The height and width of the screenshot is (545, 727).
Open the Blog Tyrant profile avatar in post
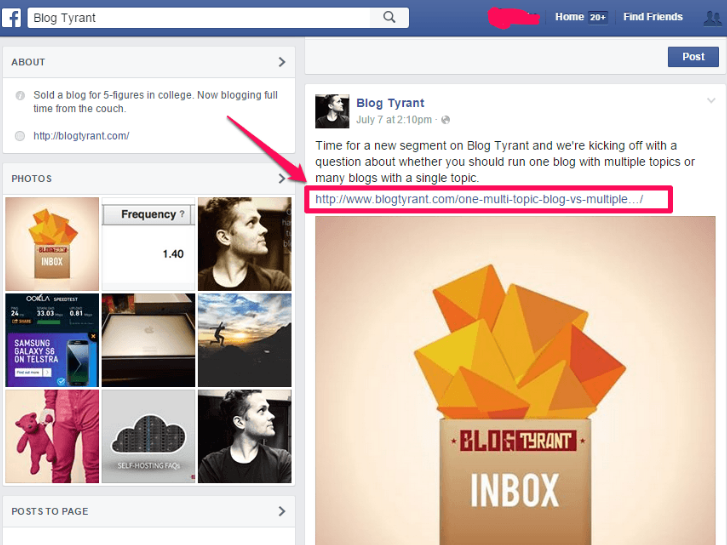point(332,111)
